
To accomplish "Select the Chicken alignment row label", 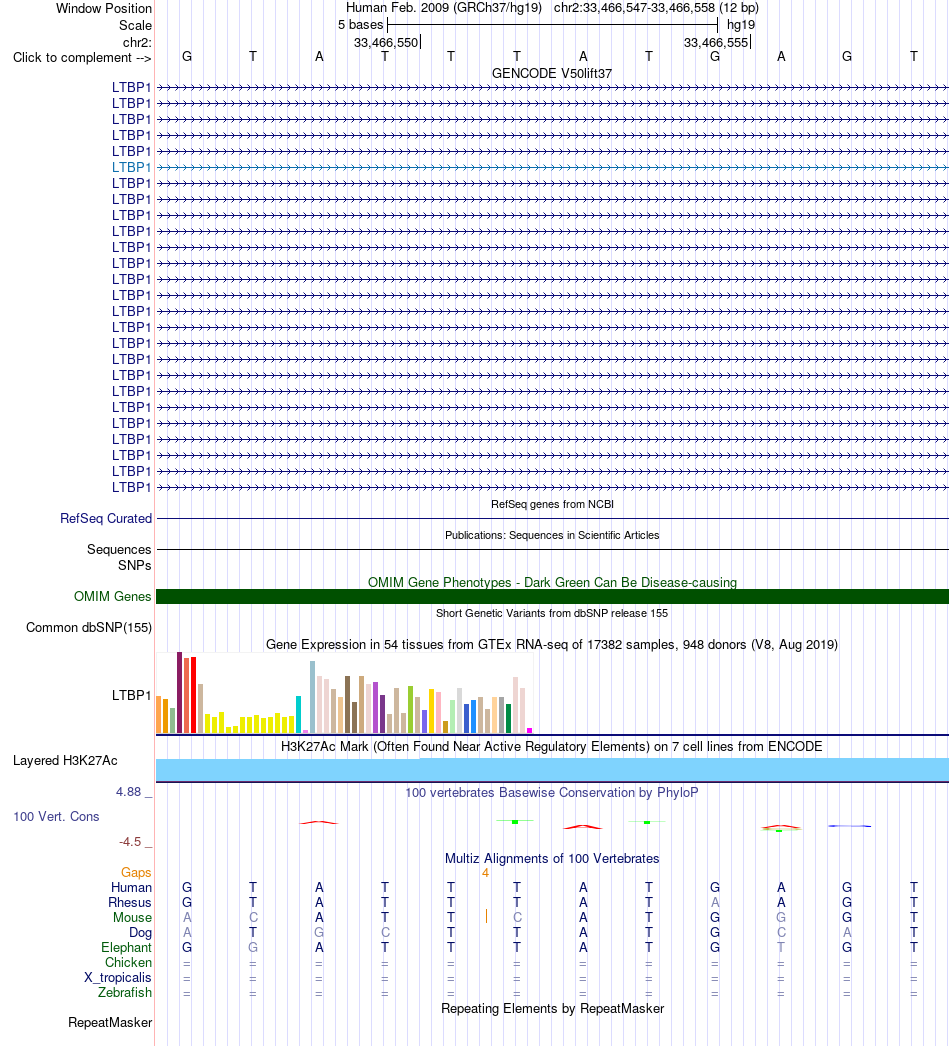I will click(128, 963).
